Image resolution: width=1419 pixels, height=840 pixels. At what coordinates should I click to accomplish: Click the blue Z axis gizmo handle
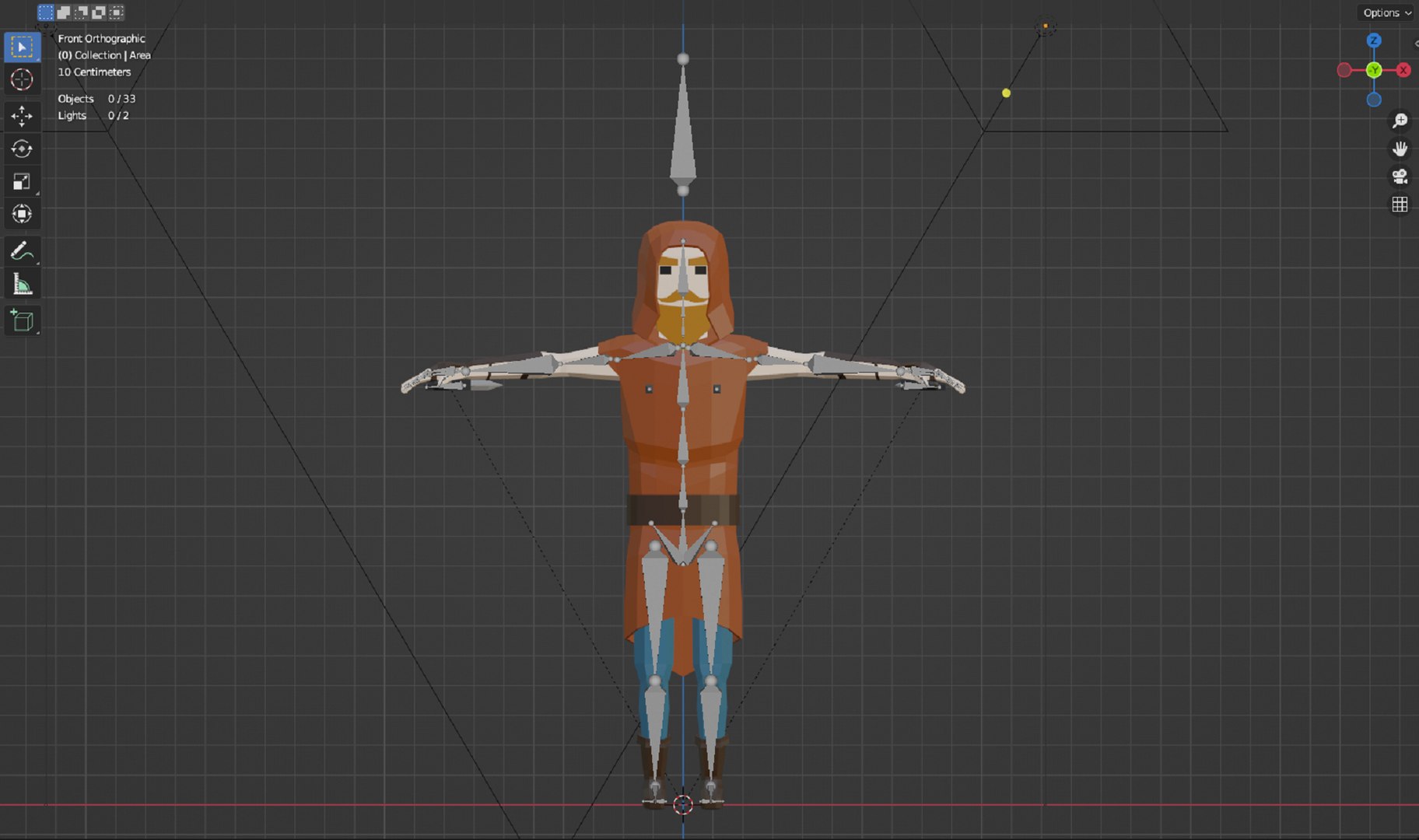[1374, 40]
